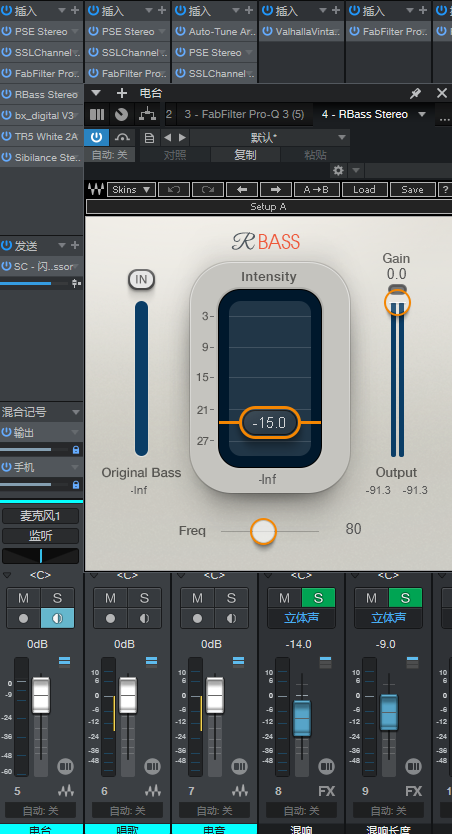Click the Waves undo arrow

tap(174, 189)
